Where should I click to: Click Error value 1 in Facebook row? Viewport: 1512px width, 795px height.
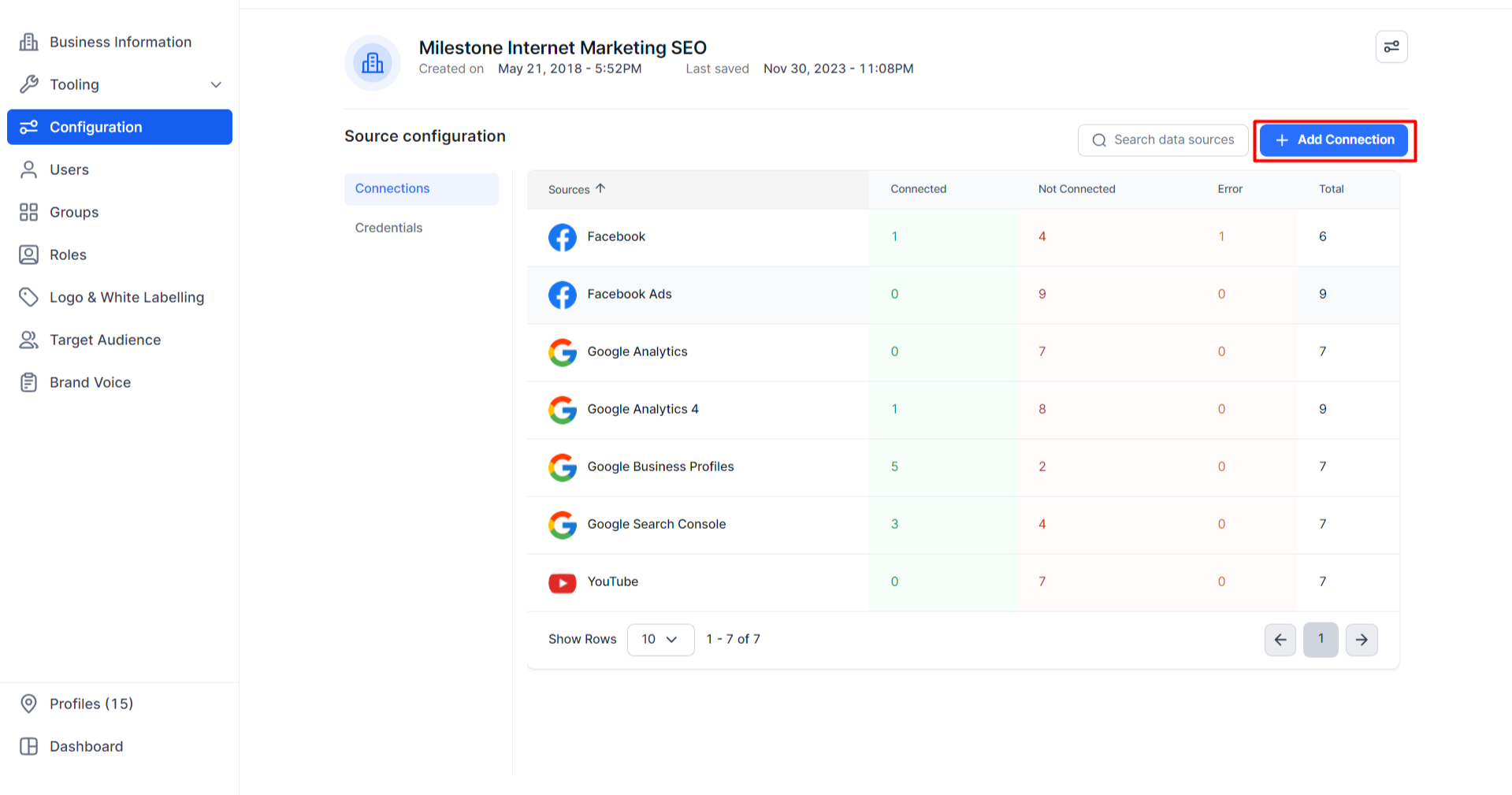coord(1221,236)
